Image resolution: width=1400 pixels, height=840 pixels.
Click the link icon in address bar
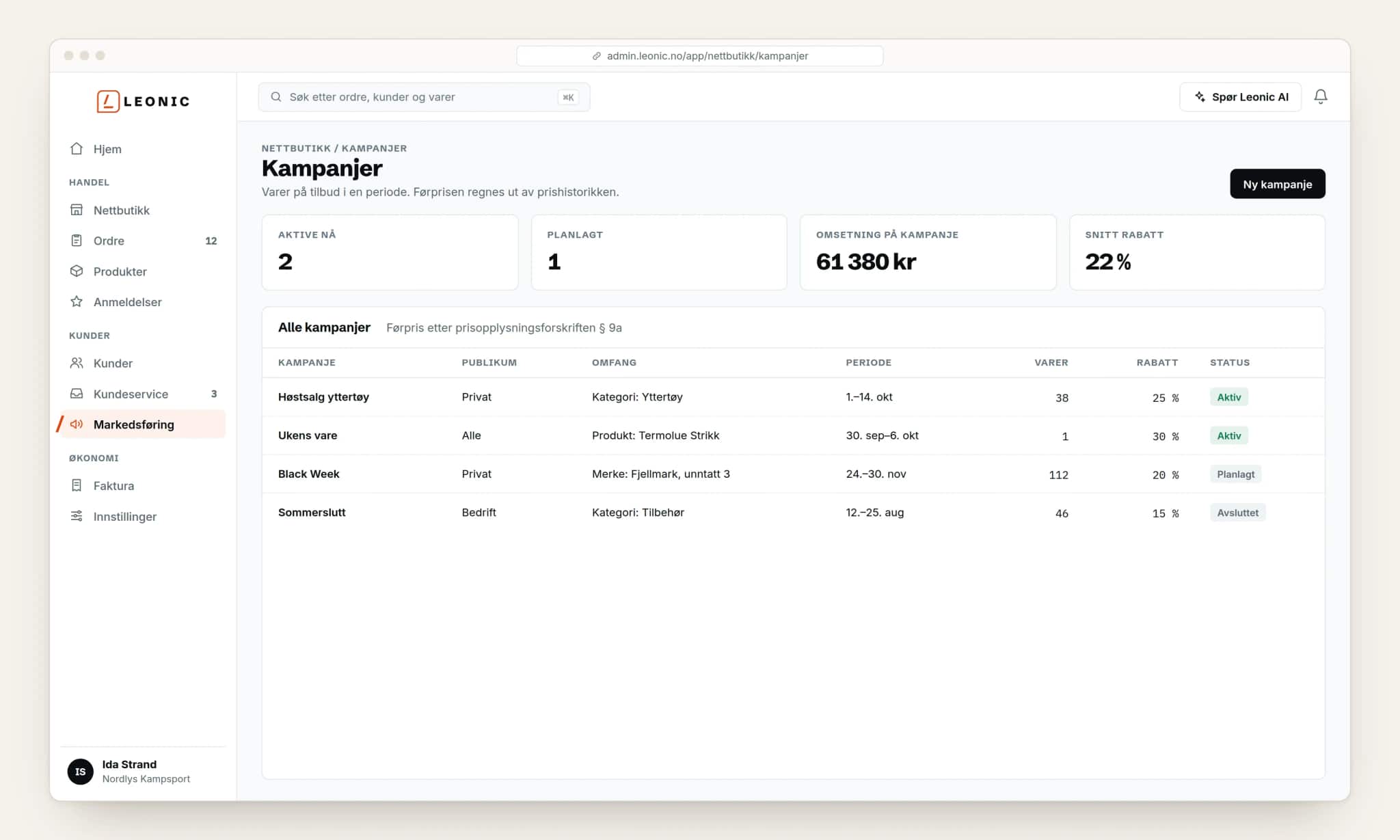pyautogui.click(x=597, y=56)
